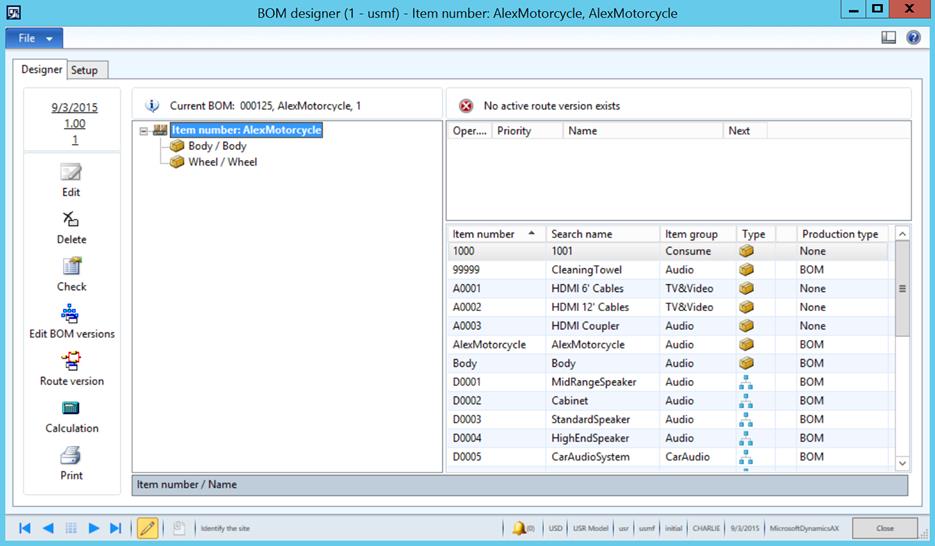Image resolution: width=935 pixels, height=546 pixels.
Task: Click the Close button
Action: (x=885, y=528)
